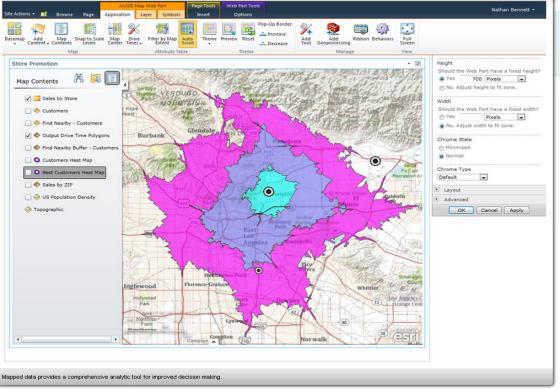The height and width of the screenshot is (389, 560).
Task: Click the middle Map Contents panel icon
Action: coord(95,78)
